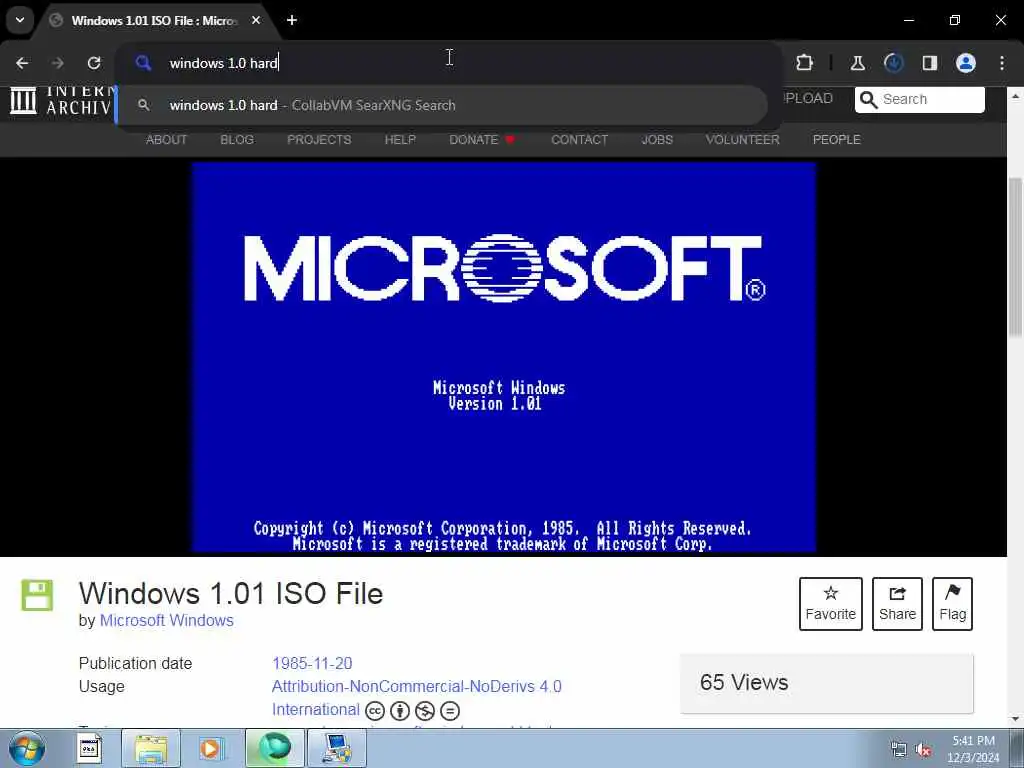
Task: Open the ABOUT navigation link
Action: coord(167,140)
